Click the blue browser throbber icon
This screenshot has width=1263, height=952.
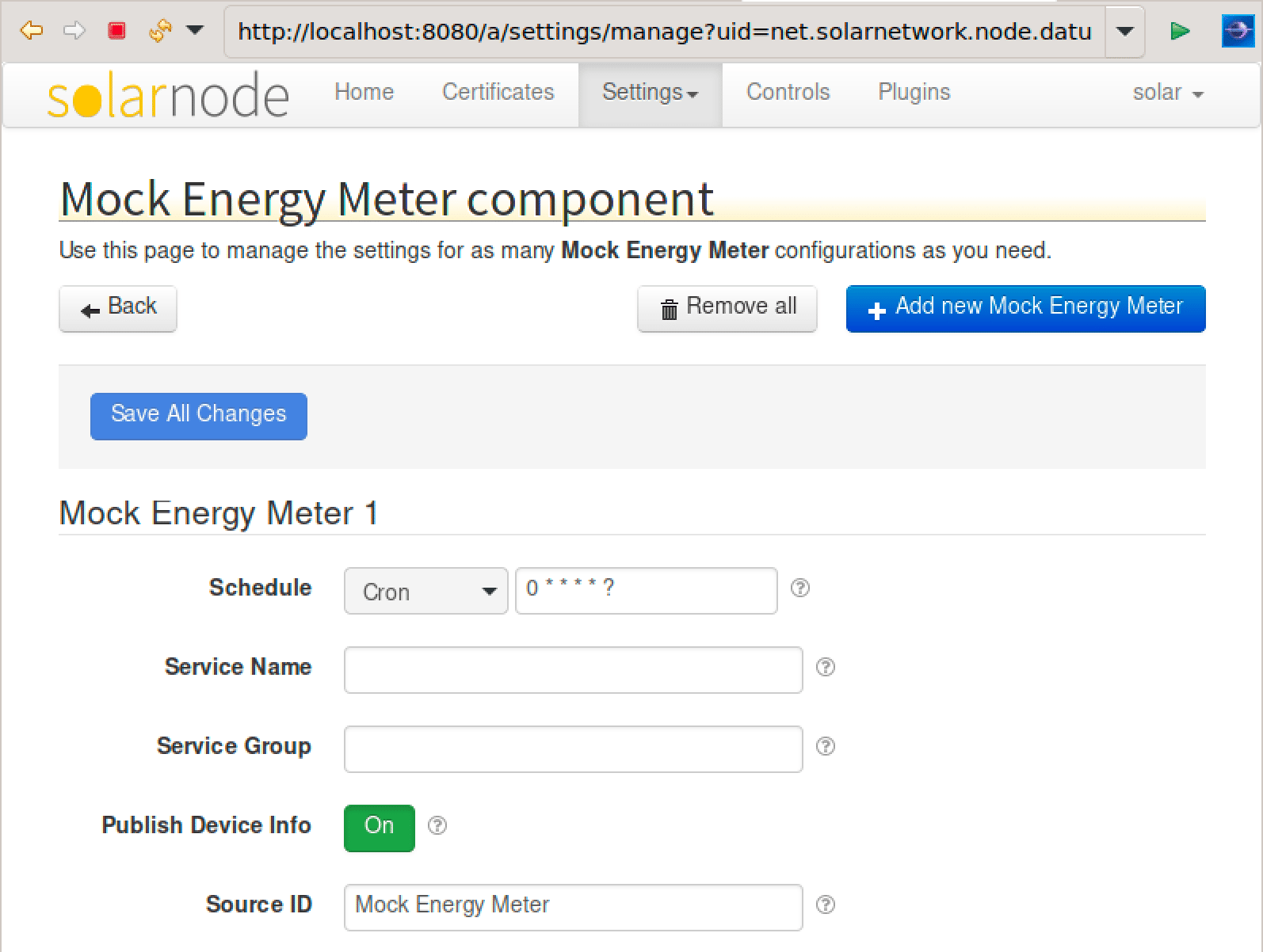[1238, 32]
